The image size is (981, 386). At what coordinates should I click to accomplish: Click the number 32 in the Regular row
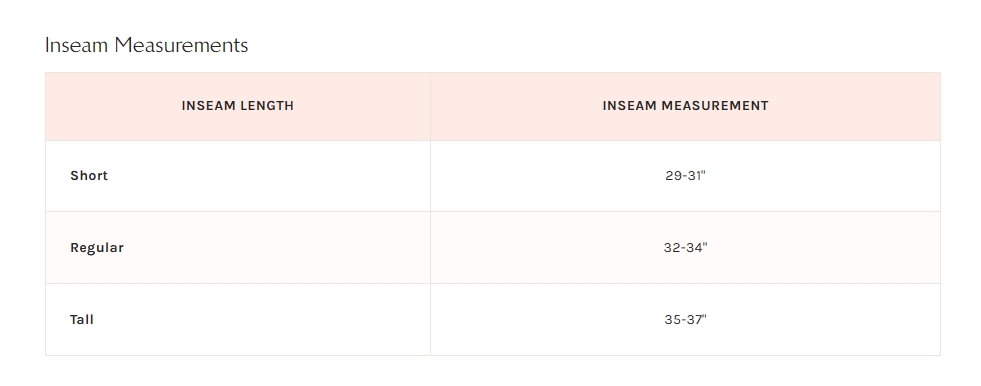pyautogui.click(x=672, y=248)
